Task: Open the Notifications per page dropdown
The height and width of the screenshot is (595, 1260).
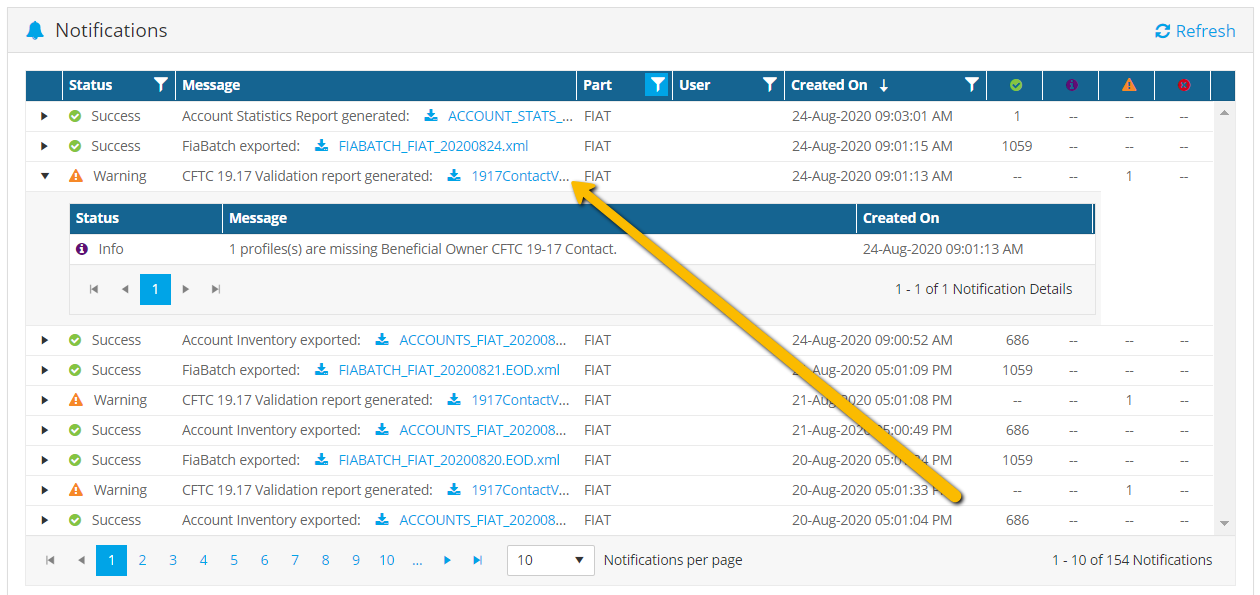Action: (551, 560)
